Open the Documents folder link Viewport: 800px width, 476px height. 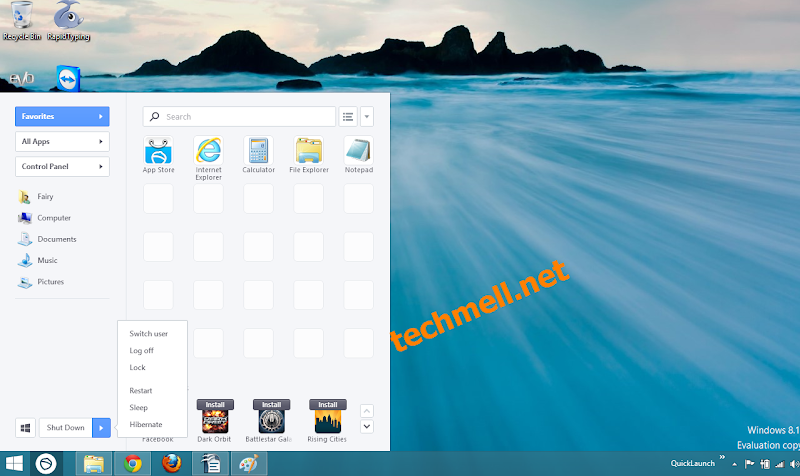point(47,239)
